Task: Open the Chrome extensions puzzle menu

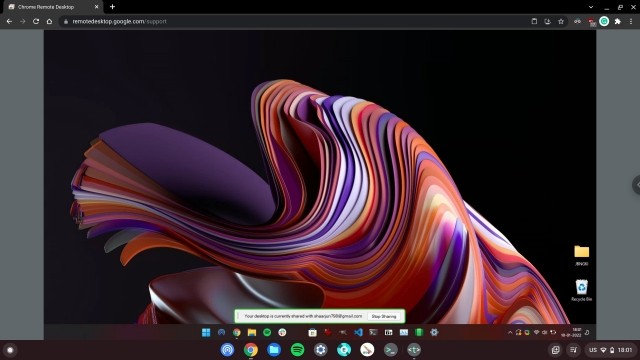Action: pyautogui.click(x=618, y=21)
